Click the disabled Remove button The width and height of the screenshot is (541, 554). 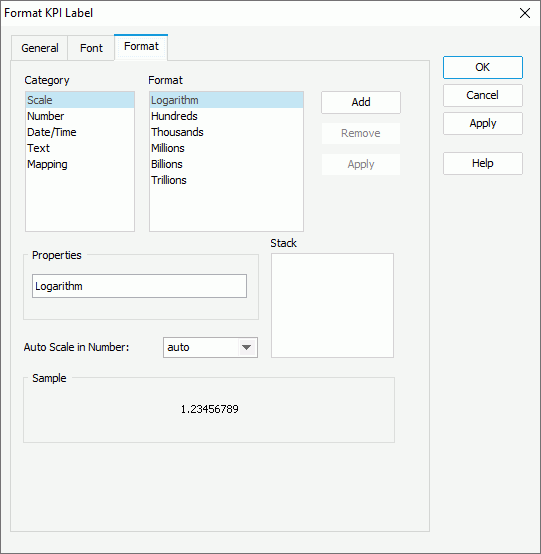(361, 133)
